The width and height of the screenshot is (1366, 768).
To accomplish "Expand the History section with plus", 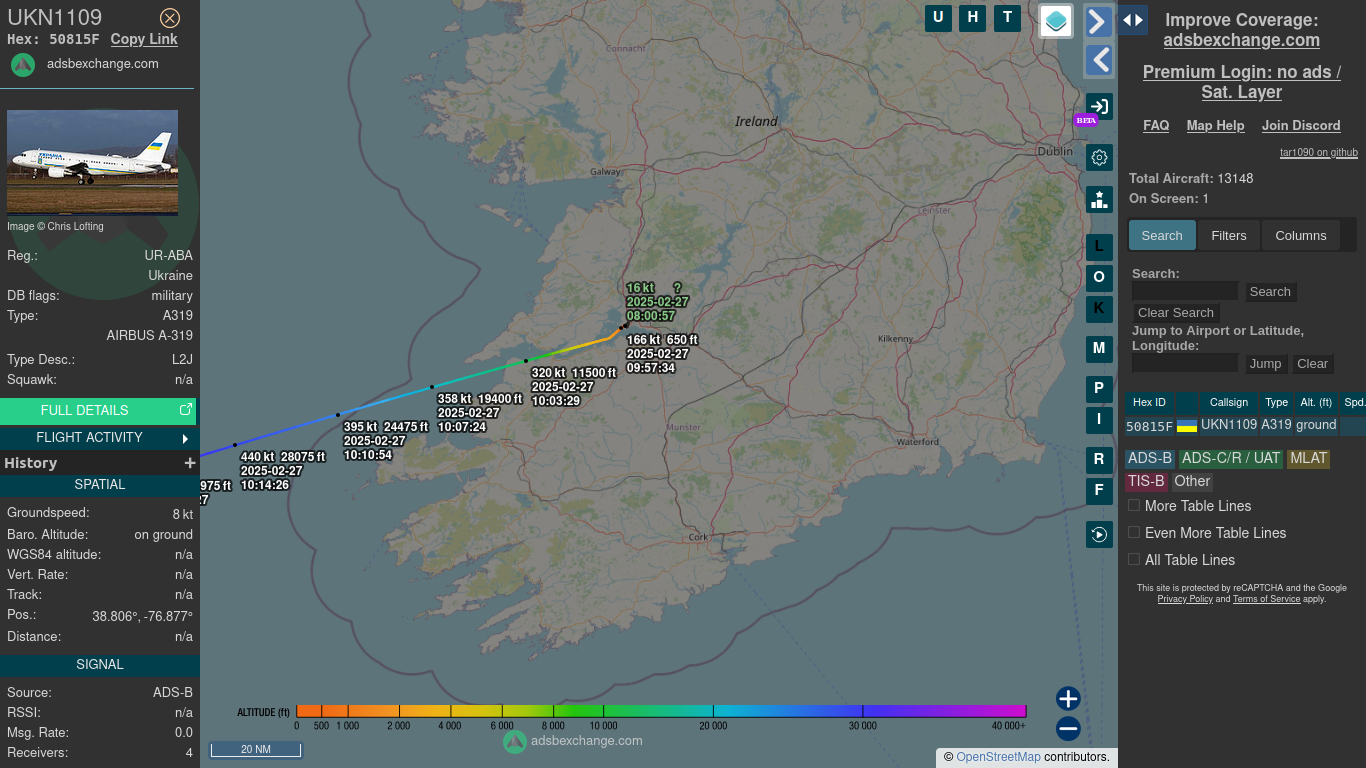I will pyautogui.click(x=189, y=463).
